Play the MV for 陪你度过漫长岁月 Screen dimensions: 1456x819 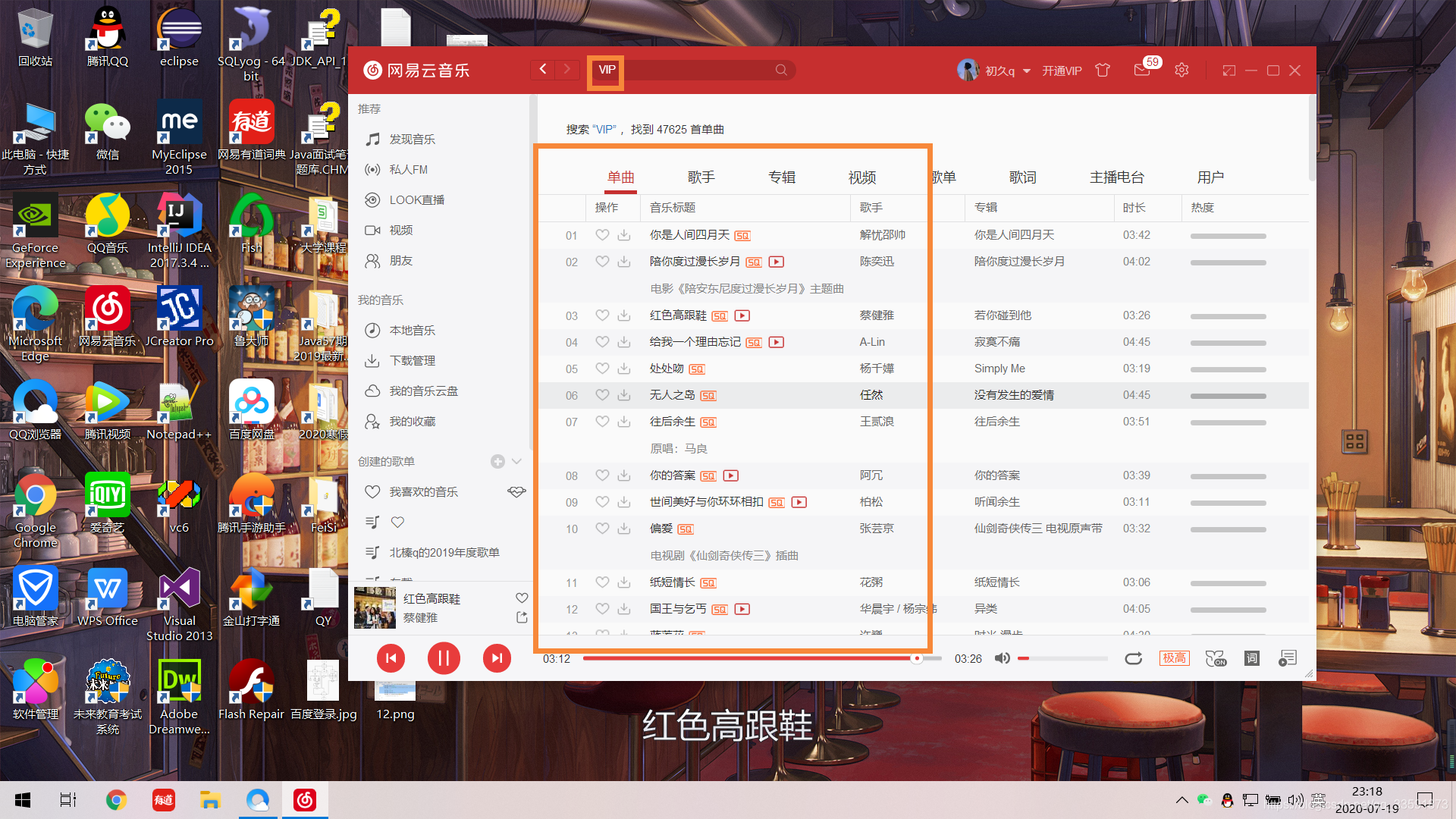(x=777, y=262)
